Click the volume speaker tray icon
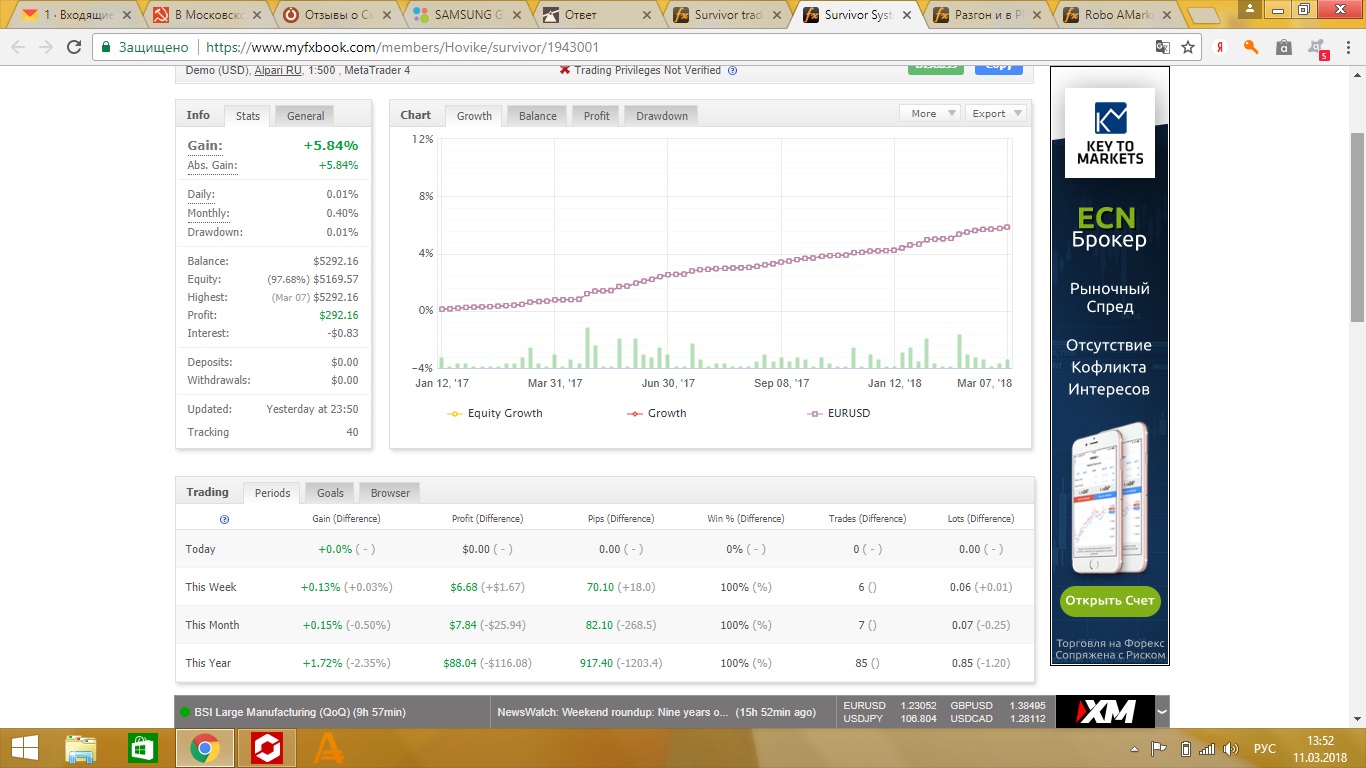The height and width of the screenshot is (768, 1366). coord(1231,748)
